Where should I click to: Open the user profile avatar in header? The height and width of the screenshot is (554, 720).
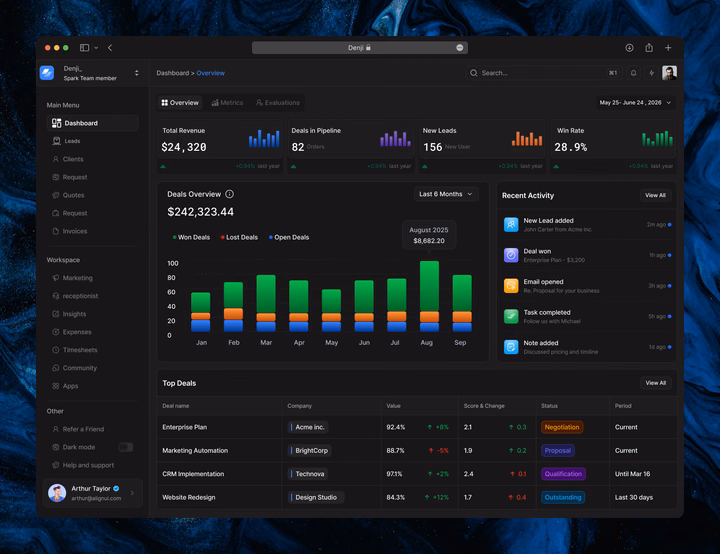669,73
